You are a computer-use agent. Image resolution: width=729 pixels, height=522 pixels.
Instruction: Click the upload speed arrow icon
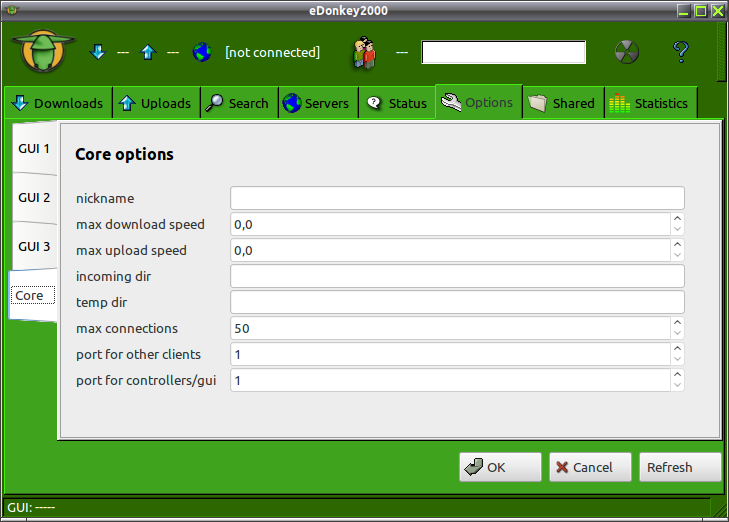coord(148,52)
